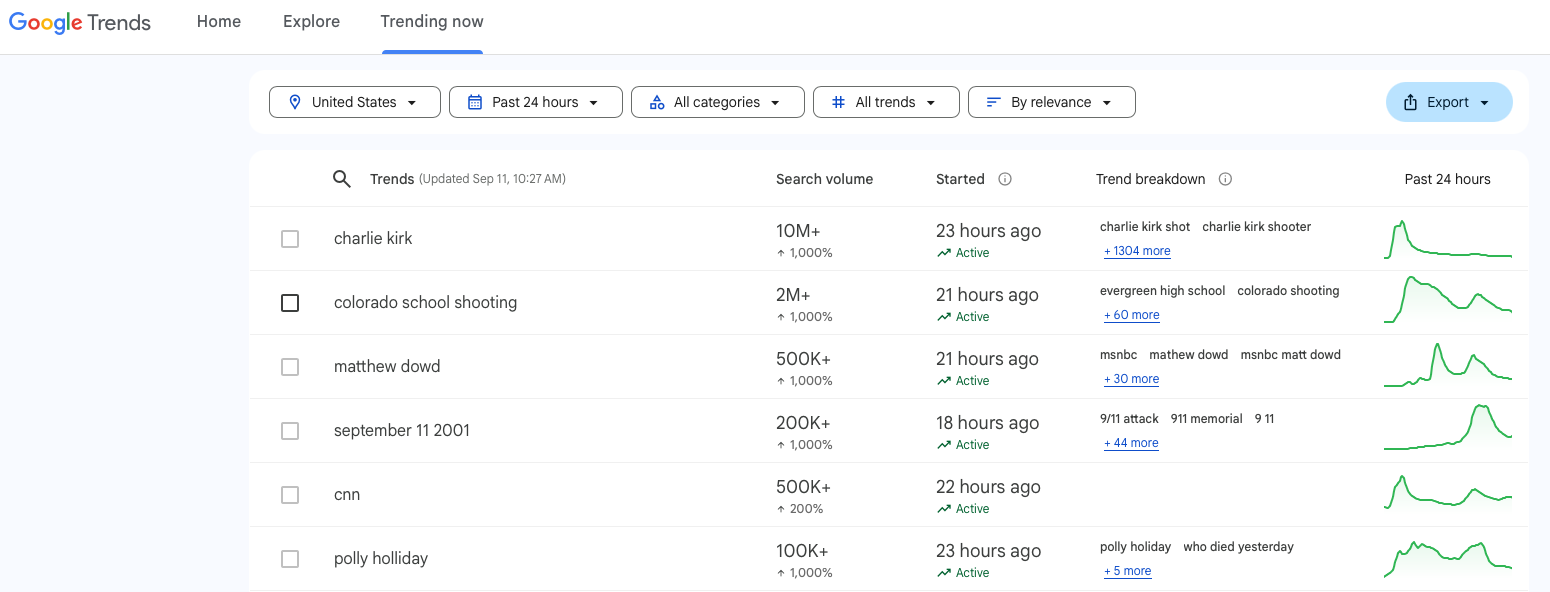Tick the checkbox next to matthew dowd
This screenshot has width=1550, height=592.
[x=290, y=367]
